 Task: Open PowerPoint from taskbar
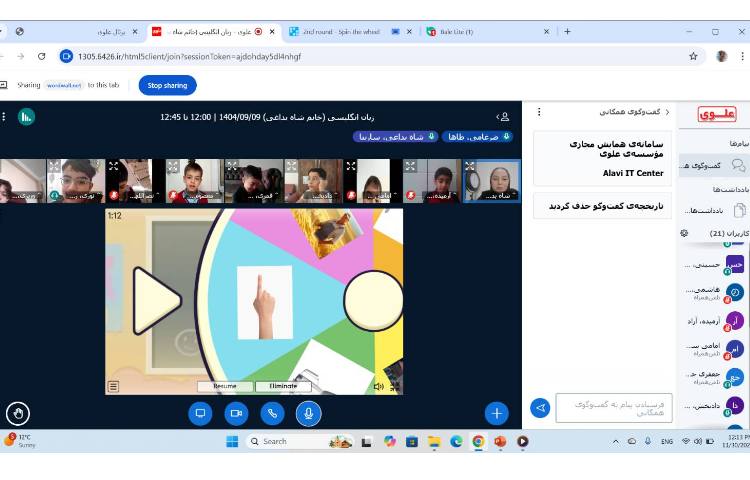[501, 442]
